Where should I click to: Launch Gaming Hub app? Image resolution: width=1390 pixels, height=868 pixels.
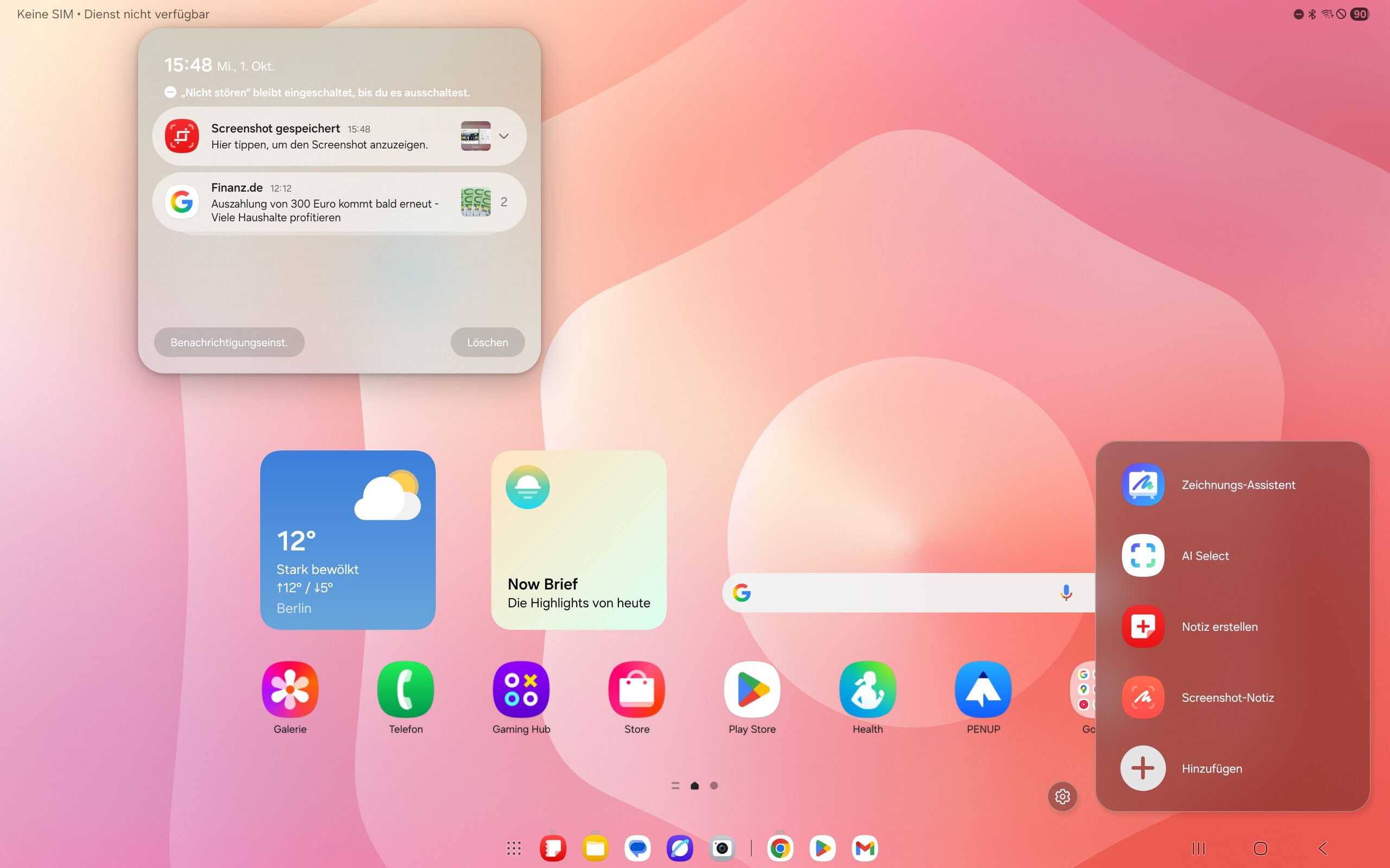521,689
